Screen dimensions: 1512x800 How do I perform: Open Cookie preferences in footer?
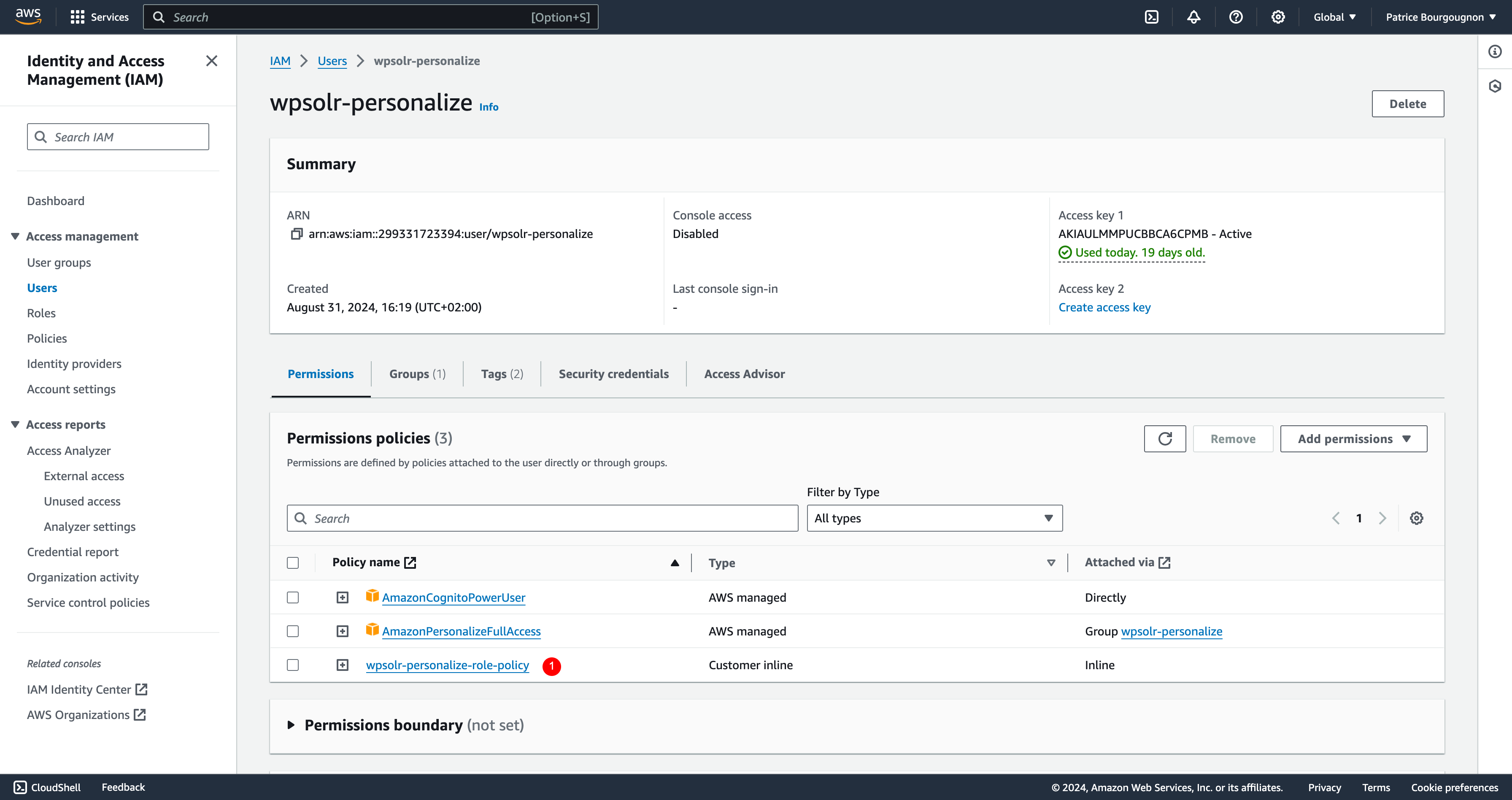click(1455, 787)
